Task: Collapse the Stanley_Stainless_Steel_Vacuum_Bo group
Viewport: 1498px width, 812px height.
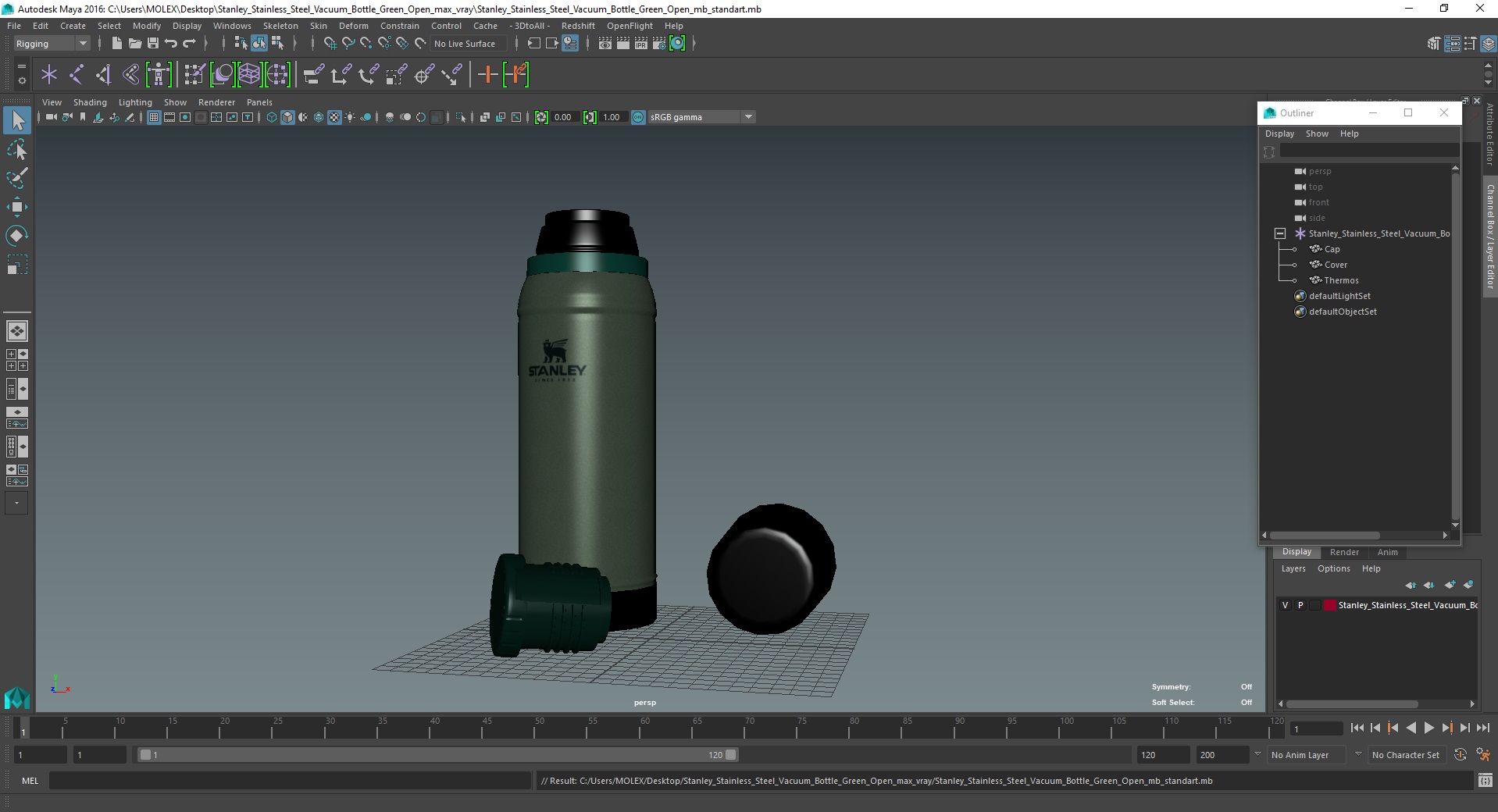Action: coord(1280,233)
